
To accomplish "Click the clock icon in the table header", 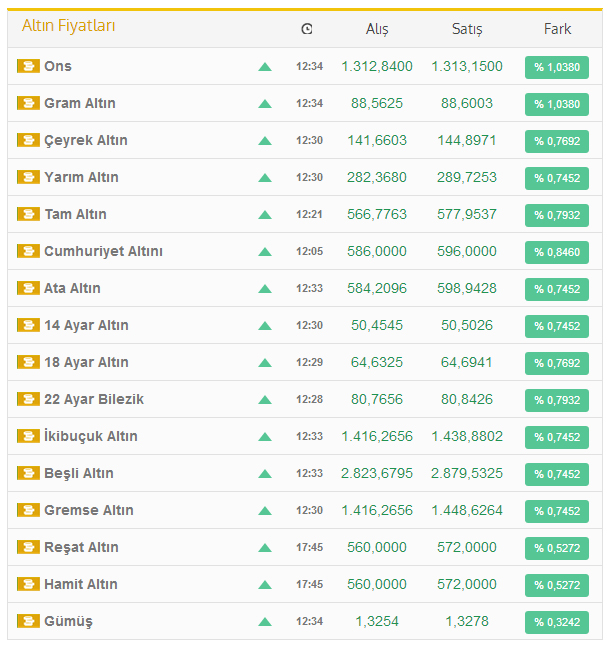I will click(x=307, y=29).
